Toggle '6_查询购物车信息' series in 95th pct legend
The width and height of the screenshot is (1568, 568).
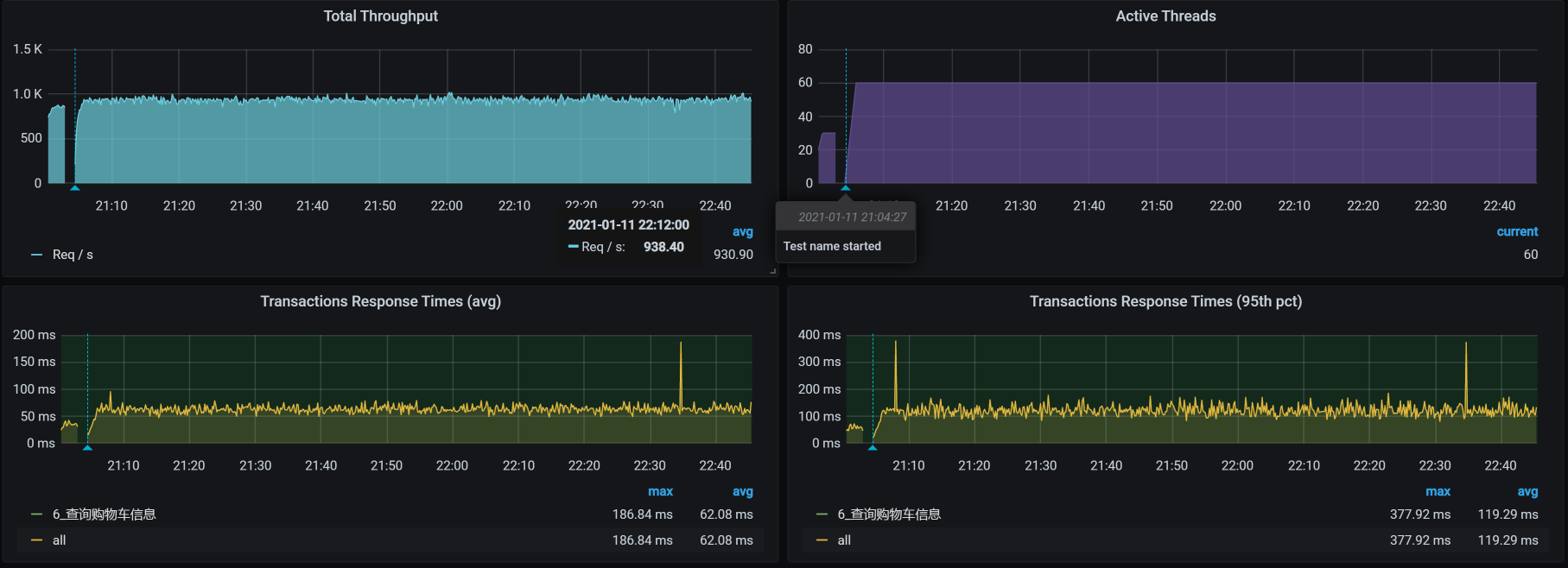click(x=889, y=514)
